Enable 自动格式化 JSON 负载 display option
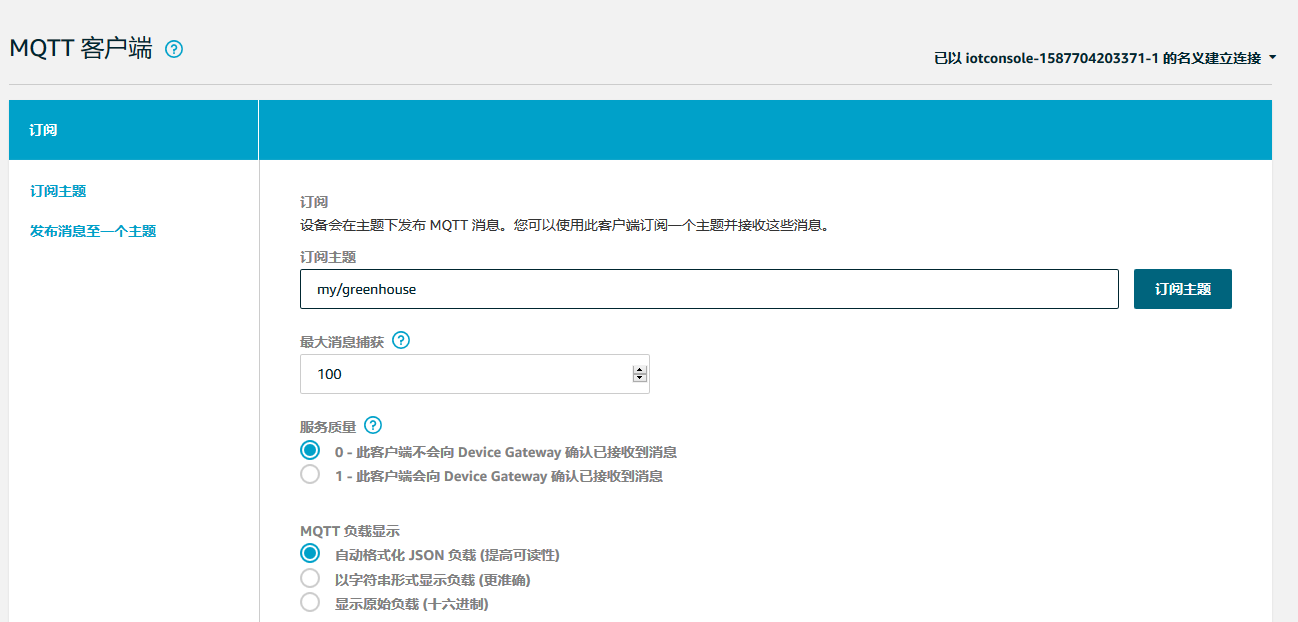This screenshot has height=622, width=1298. point(310,554)
